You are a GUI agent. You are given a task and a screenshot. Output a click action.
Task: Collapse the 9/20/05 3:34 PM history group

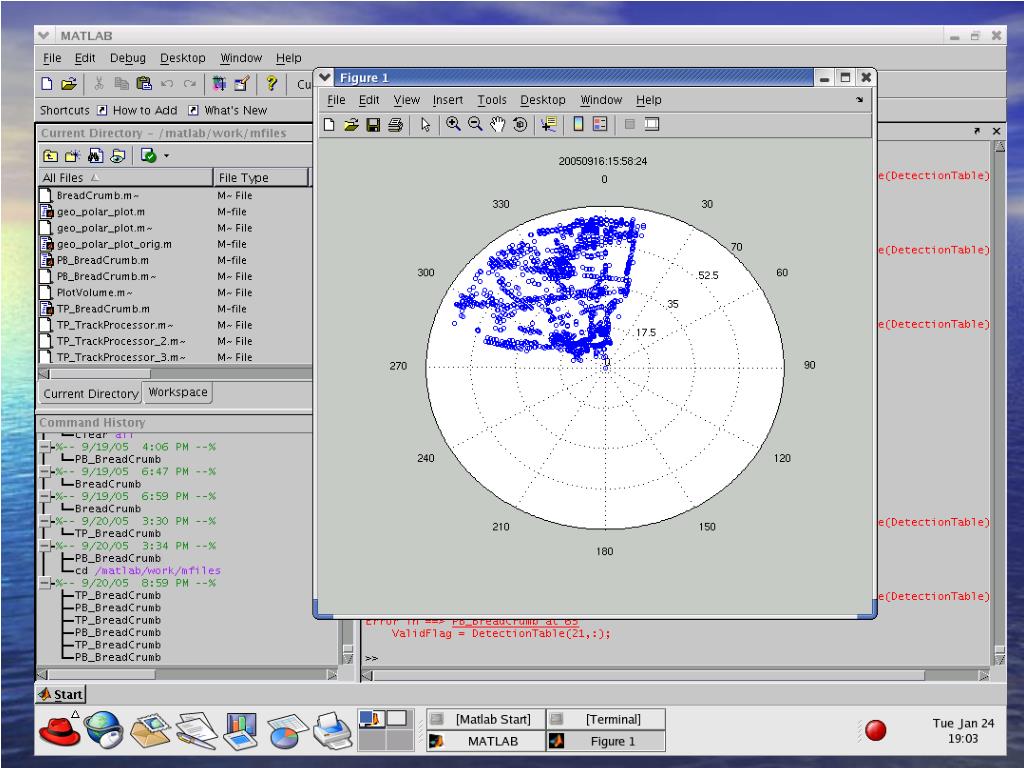tap(44, 546)
